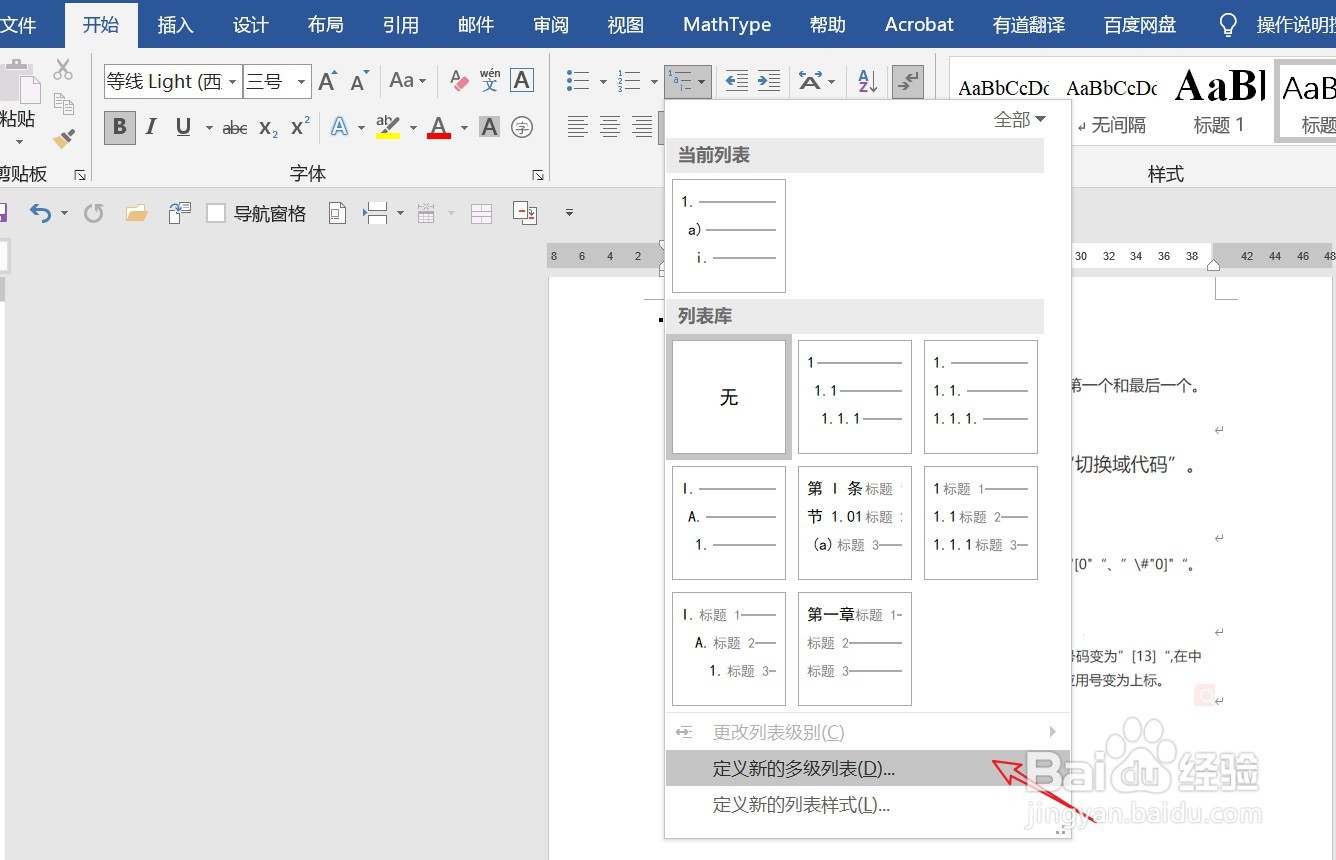Switch to the 插入 ribbon tab
The image size is (1336, 860).
coord(175,25)
